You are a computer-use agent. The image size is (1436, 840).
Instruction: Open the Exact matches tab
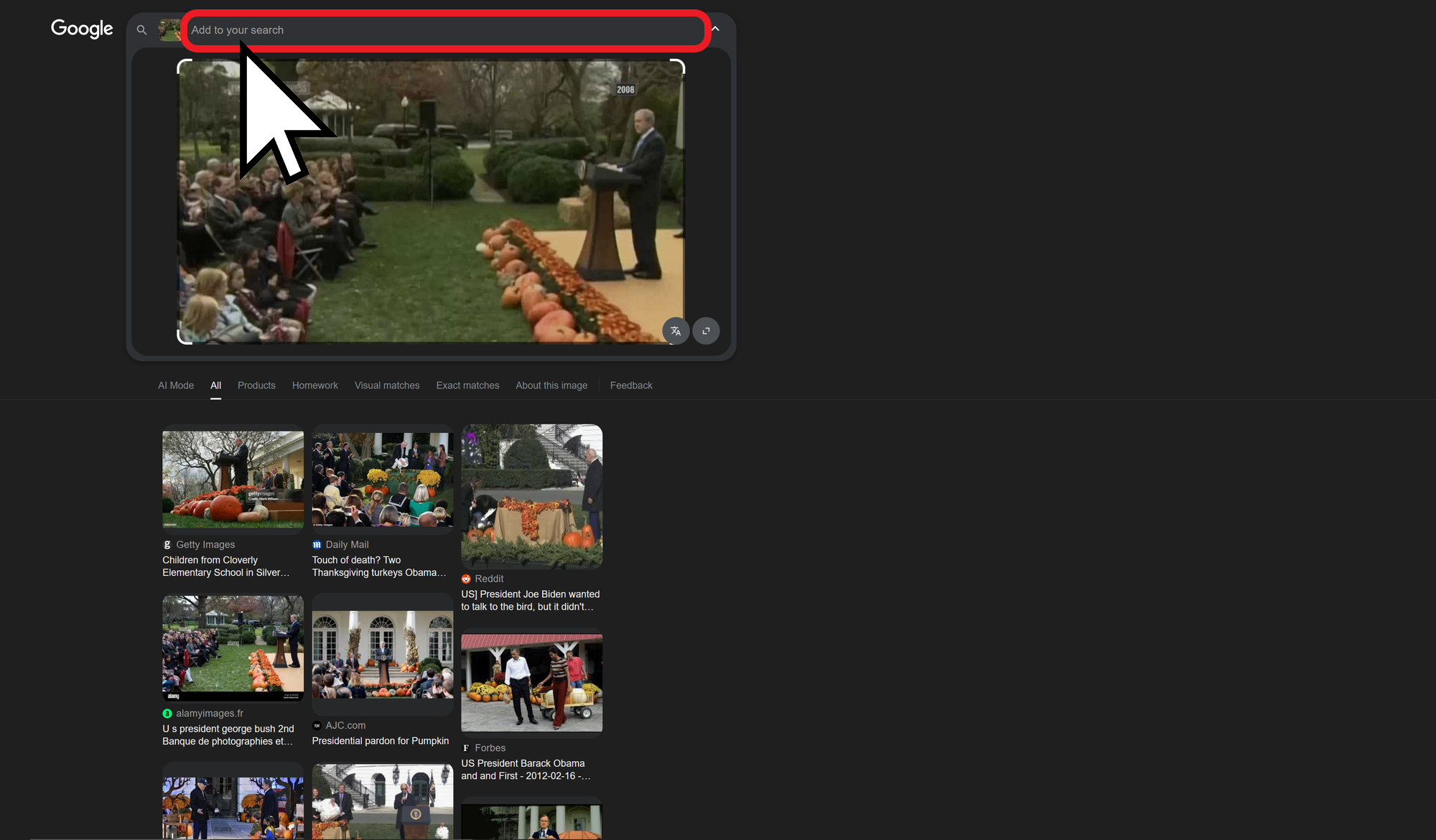467,386
